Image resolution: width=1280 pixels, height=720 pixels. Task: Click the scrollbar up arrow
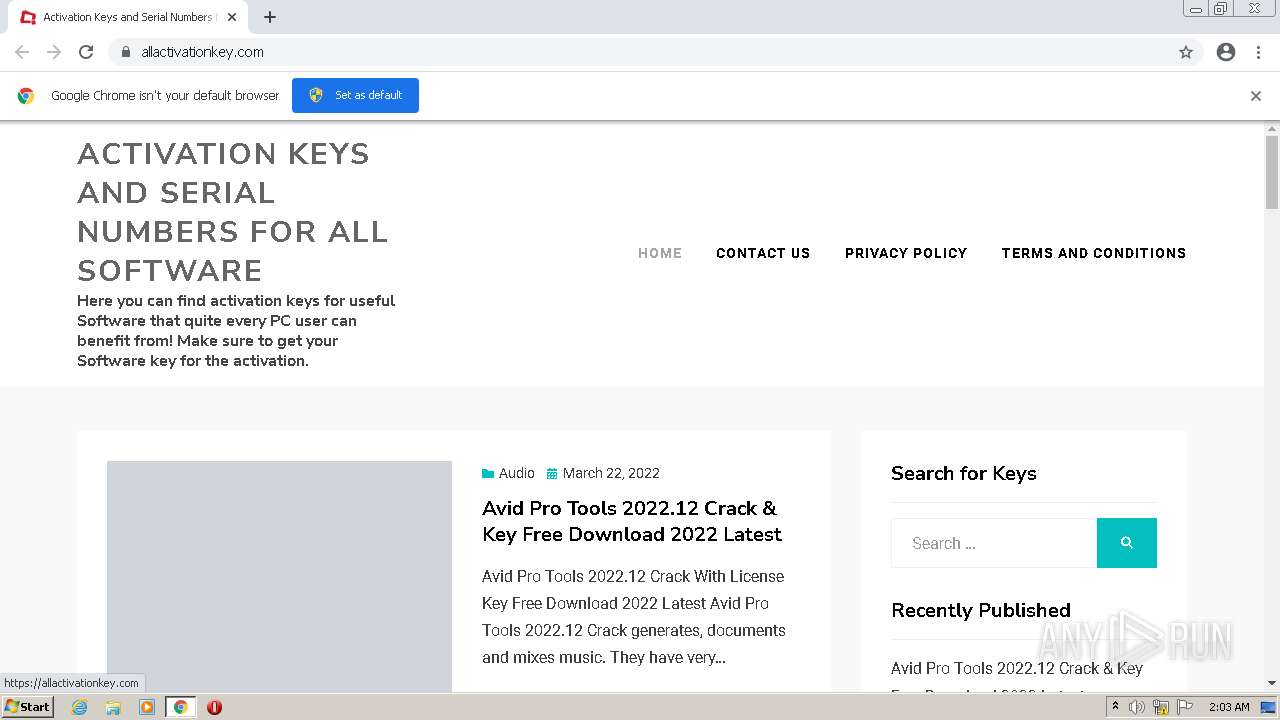pos(1272,128)
